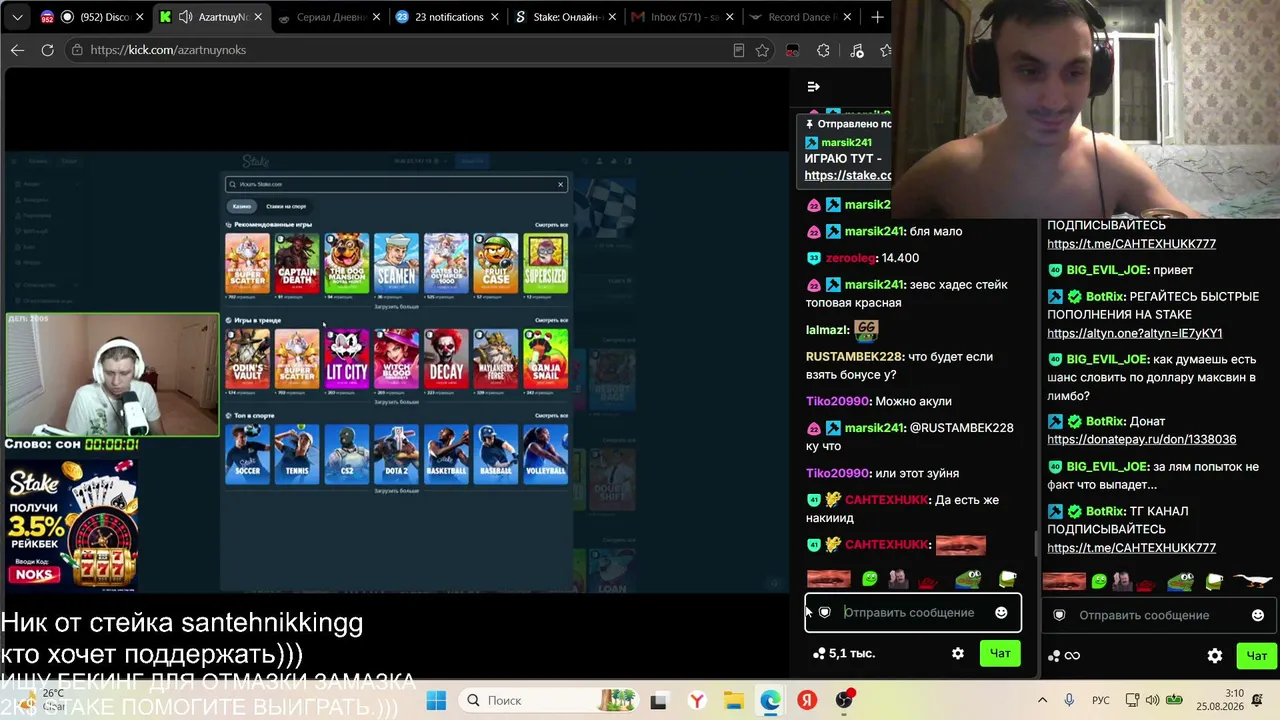
Task: Close the Stake: Онлайн tab
Action: pos(611,17)
